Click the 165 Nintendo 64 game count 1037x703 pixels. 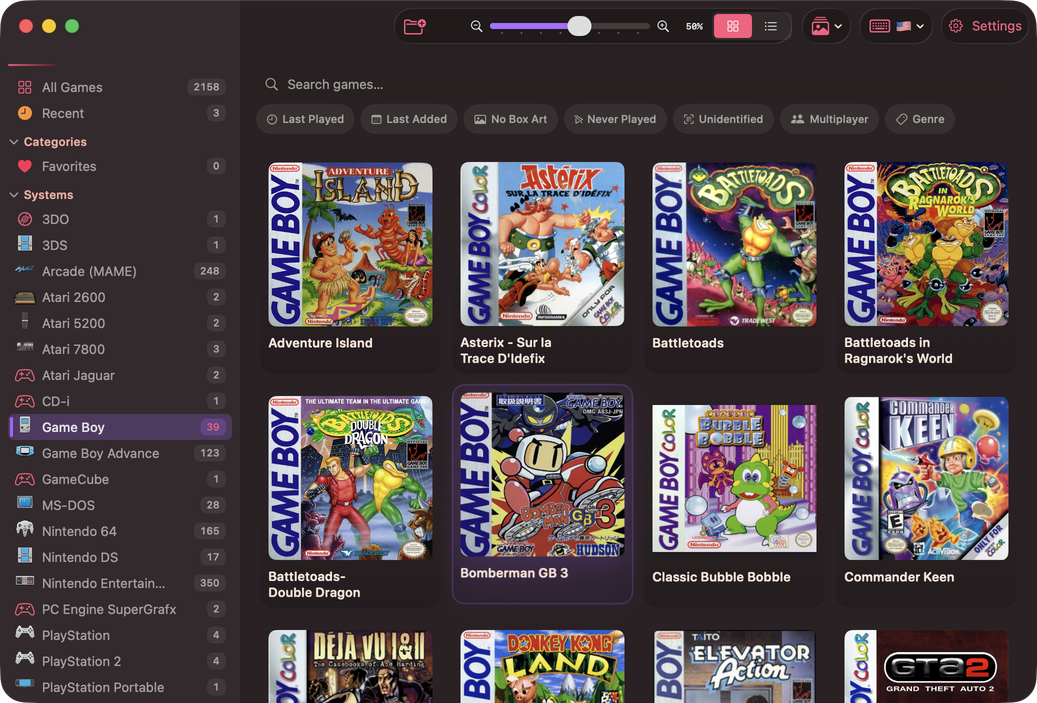210,530
